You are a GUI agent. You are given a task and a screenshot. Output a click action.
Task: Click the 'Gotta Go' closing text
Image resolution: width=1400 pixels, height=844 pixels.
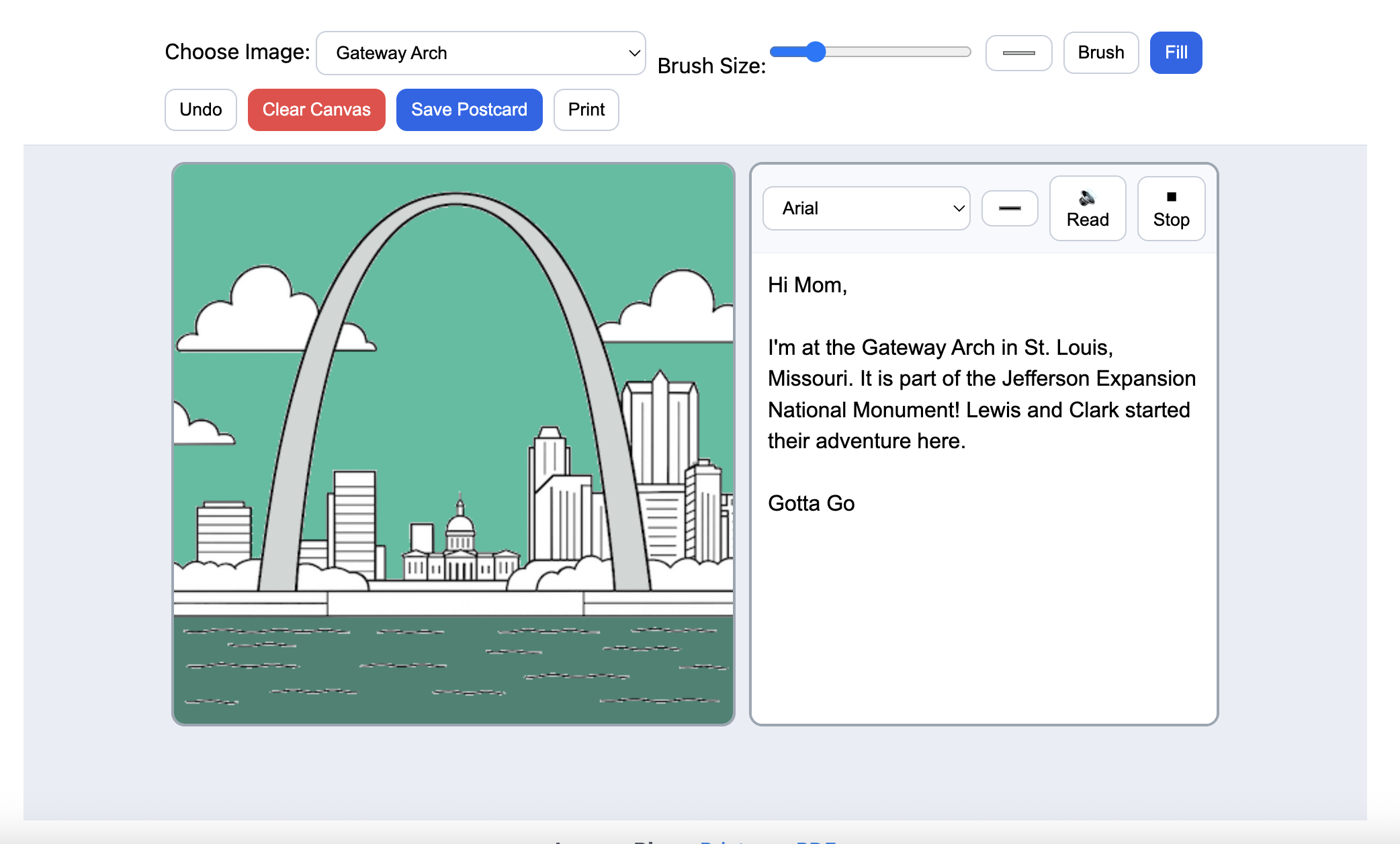812,503
